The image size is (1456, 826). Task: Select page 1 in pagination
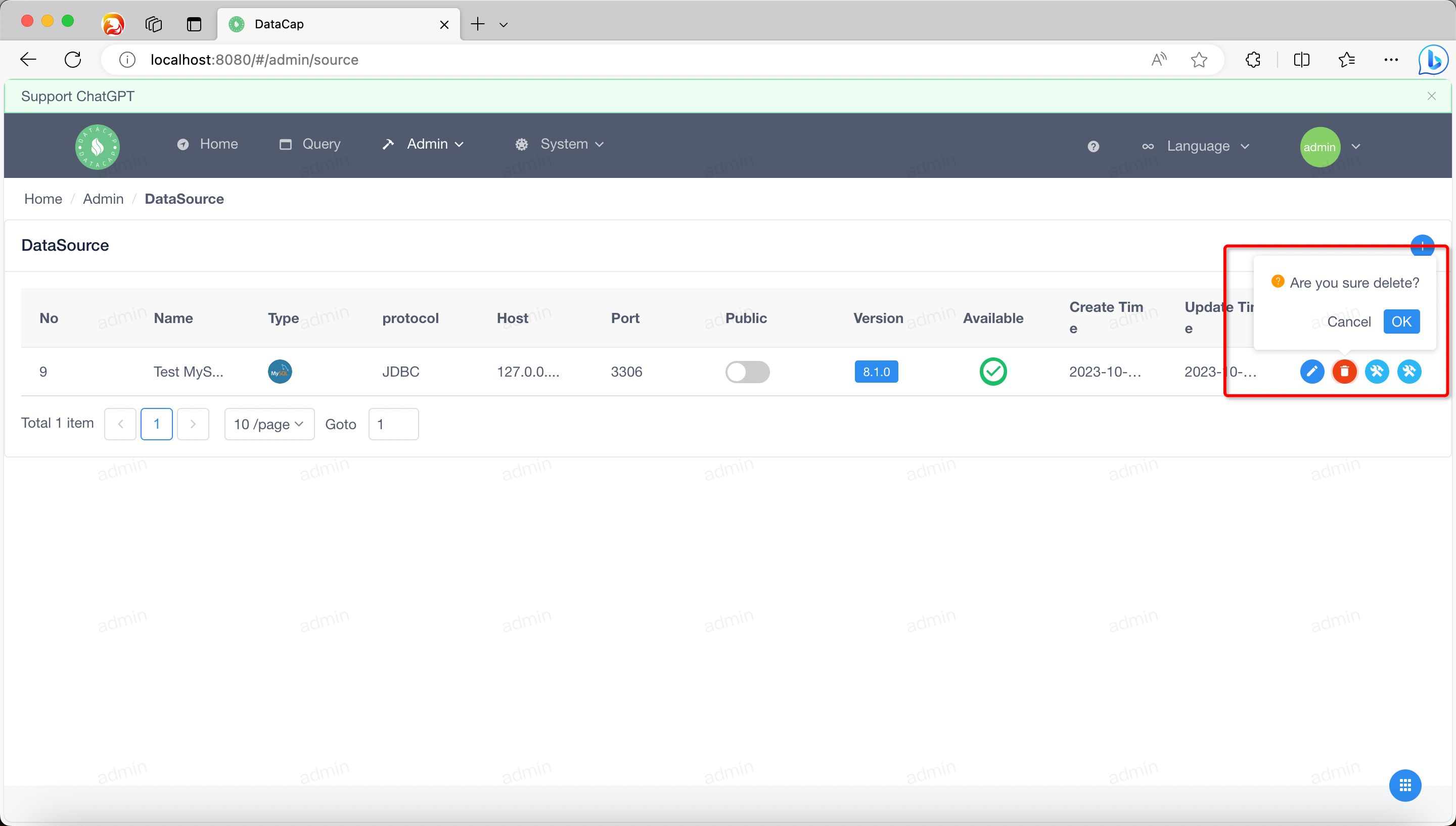click(x=157, y=424)
